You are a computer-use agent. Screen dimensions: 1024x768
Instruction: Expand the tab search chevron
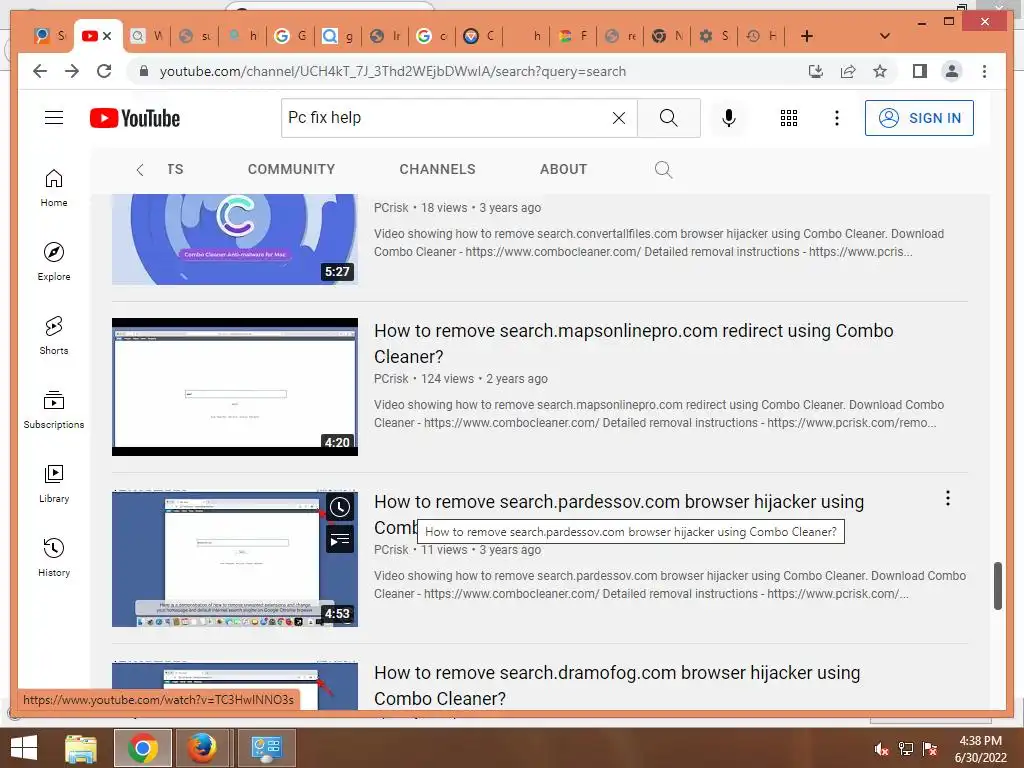tap(885, 36)
